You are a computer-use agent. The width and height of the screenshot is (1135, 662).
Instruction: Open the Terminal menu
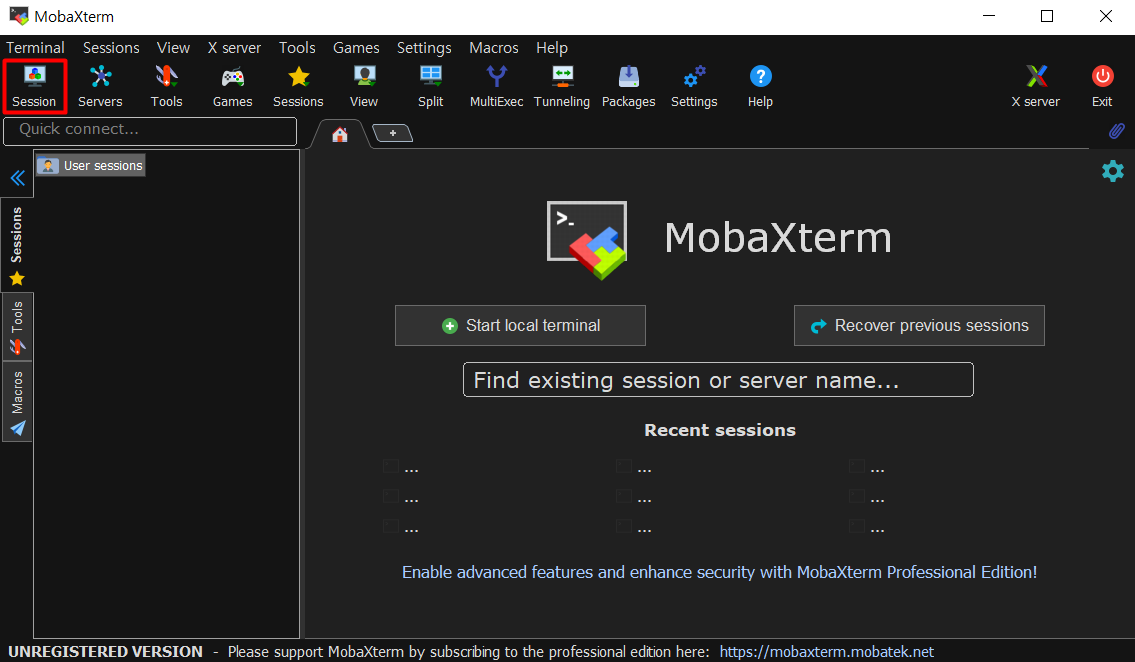(x=35, y=48)
